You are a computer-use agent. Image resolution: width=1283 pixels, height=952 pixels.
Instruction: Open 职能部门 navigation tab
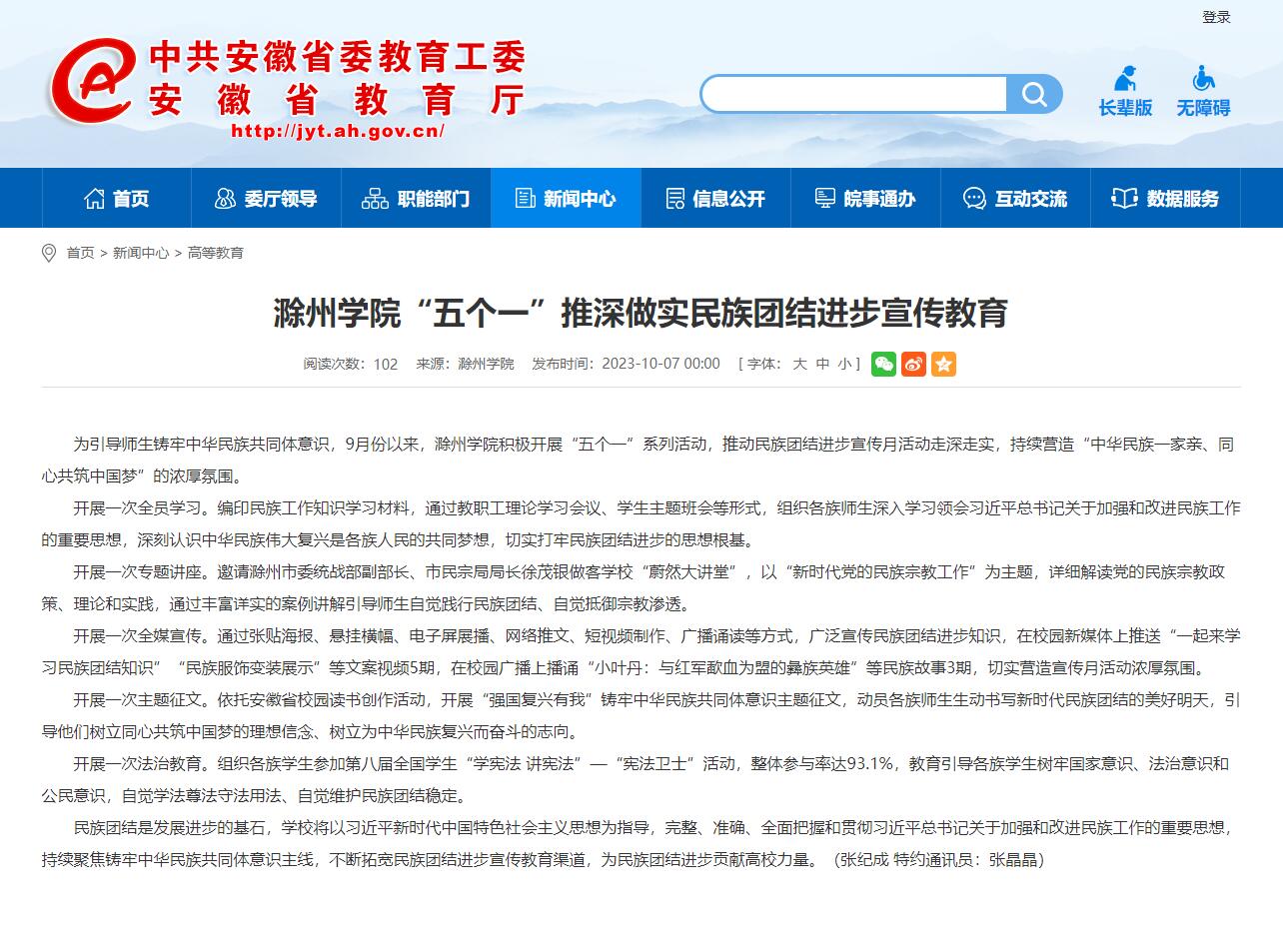coord(416,198)
